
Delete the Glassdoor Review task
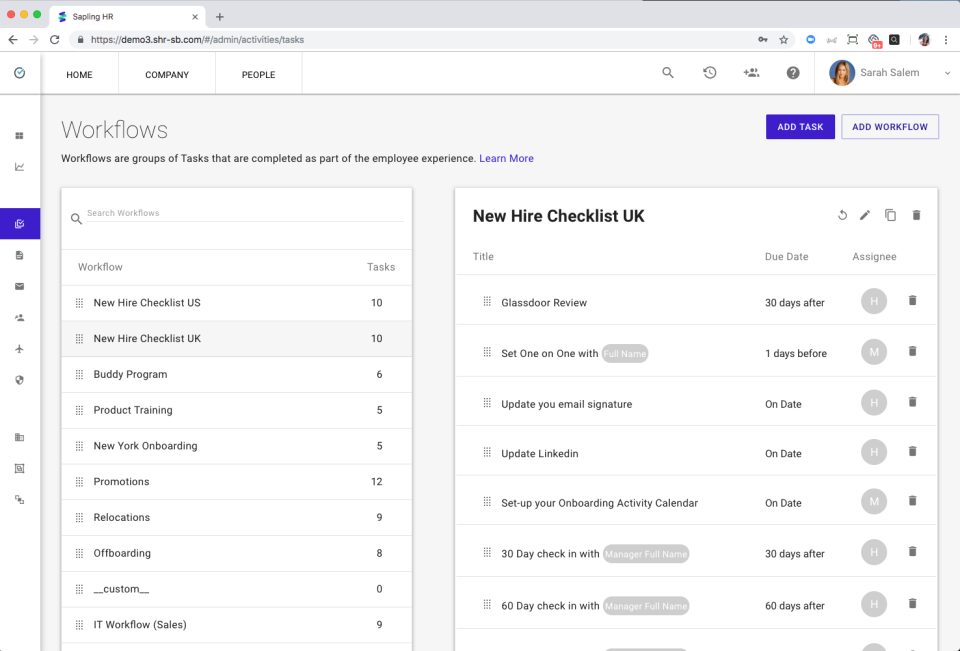coord(912,301)
